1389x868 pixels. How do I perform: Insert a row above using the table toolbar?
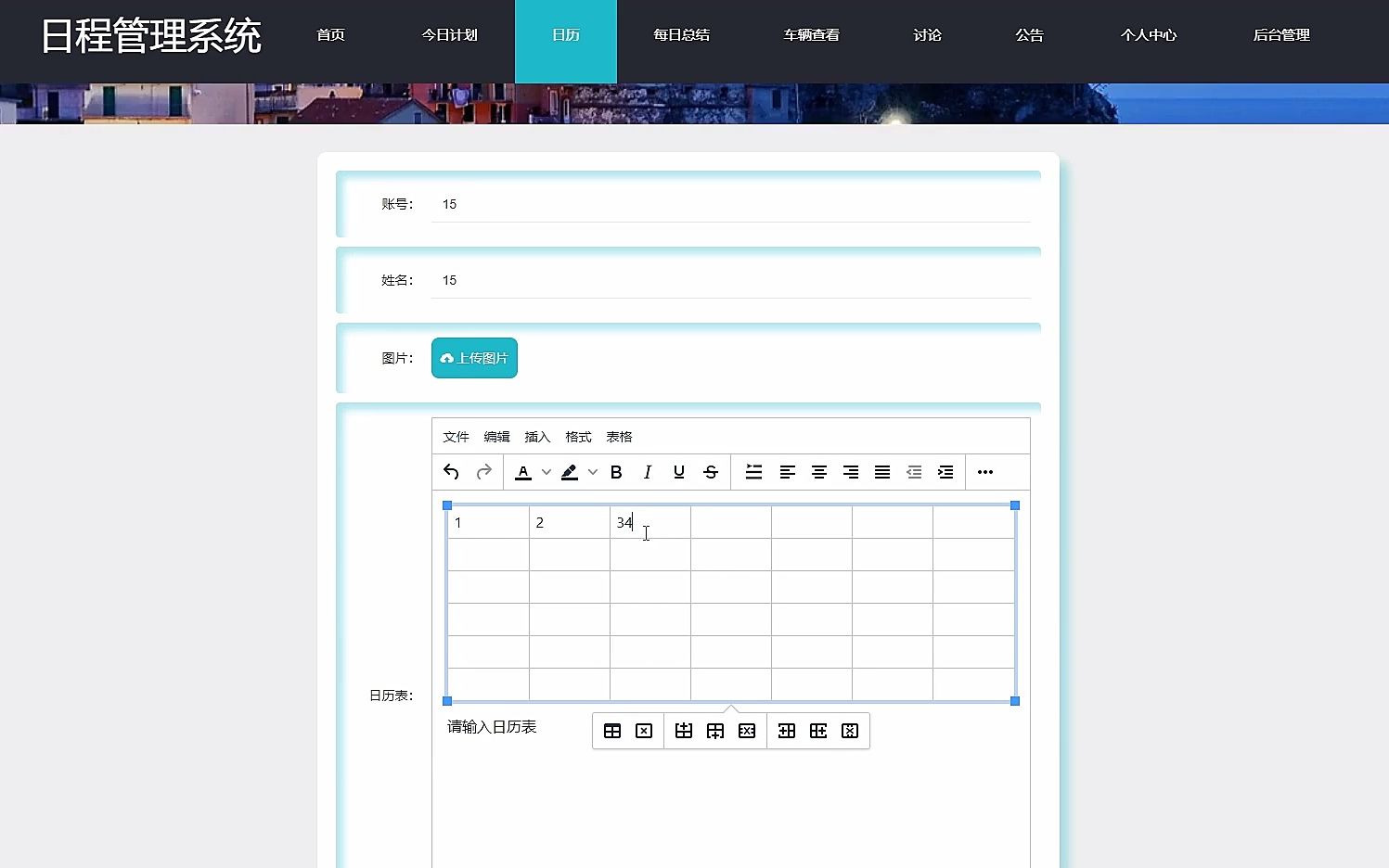coord(684,731)
